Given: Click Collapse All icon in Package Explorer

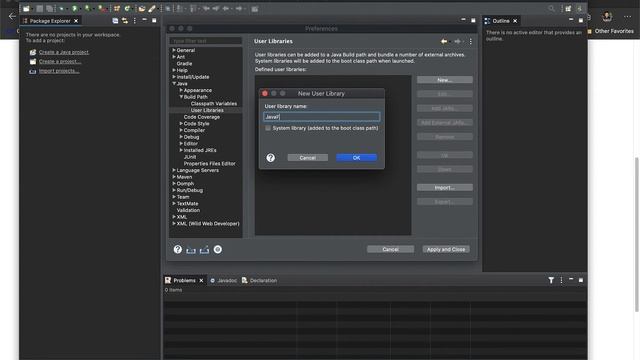Looking at the screenshot, I should point(115,20).
